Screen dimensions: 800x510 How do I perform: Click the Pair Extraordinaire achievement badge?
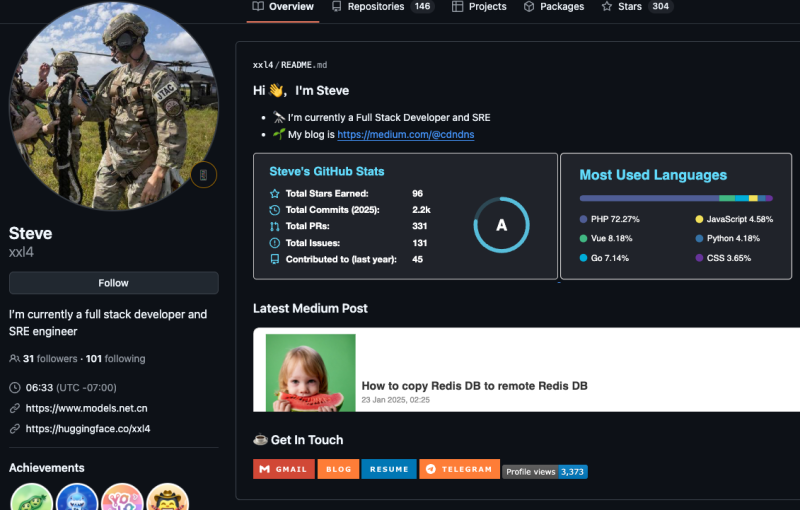point(32,498)
